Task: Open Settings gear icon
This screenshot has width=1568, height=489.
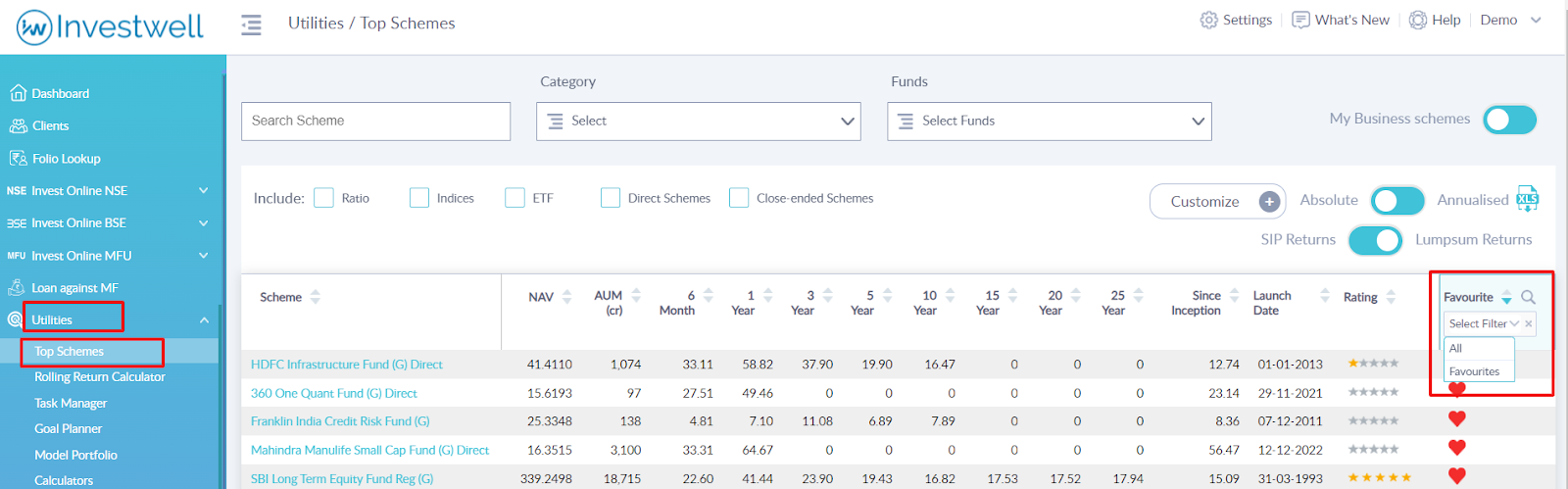Action: pos(1209,20)
